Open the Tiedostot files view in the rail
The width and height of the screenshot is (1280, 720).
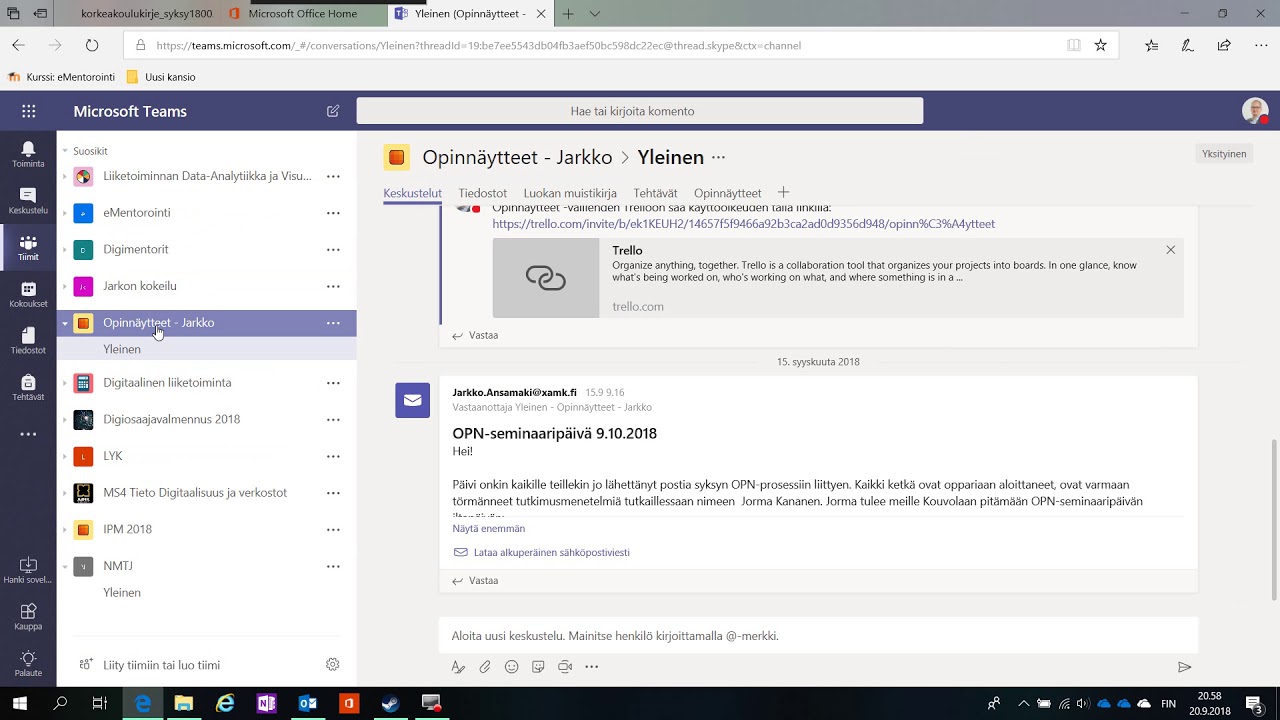click(28, 341)
